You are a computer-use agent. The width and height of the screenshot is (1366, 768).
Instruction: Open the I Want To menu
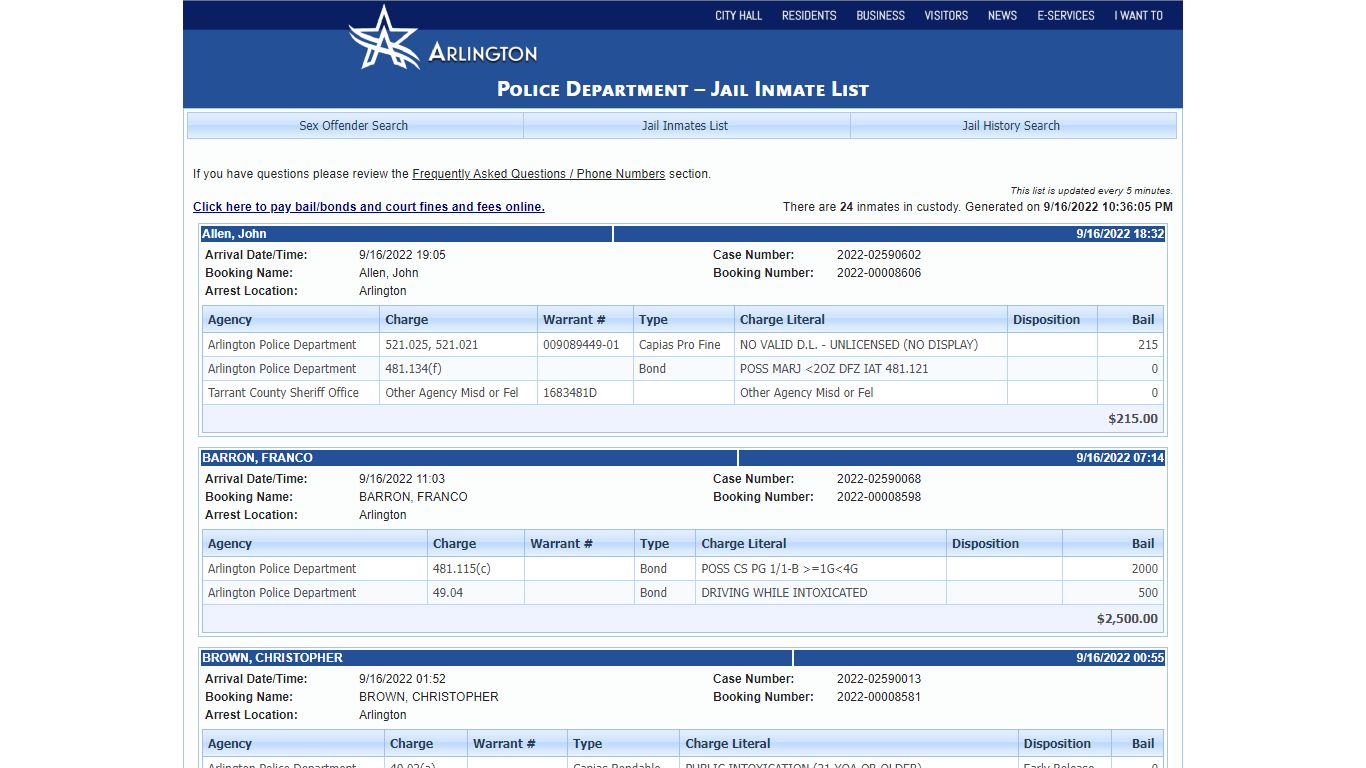tap(1138, 15)
